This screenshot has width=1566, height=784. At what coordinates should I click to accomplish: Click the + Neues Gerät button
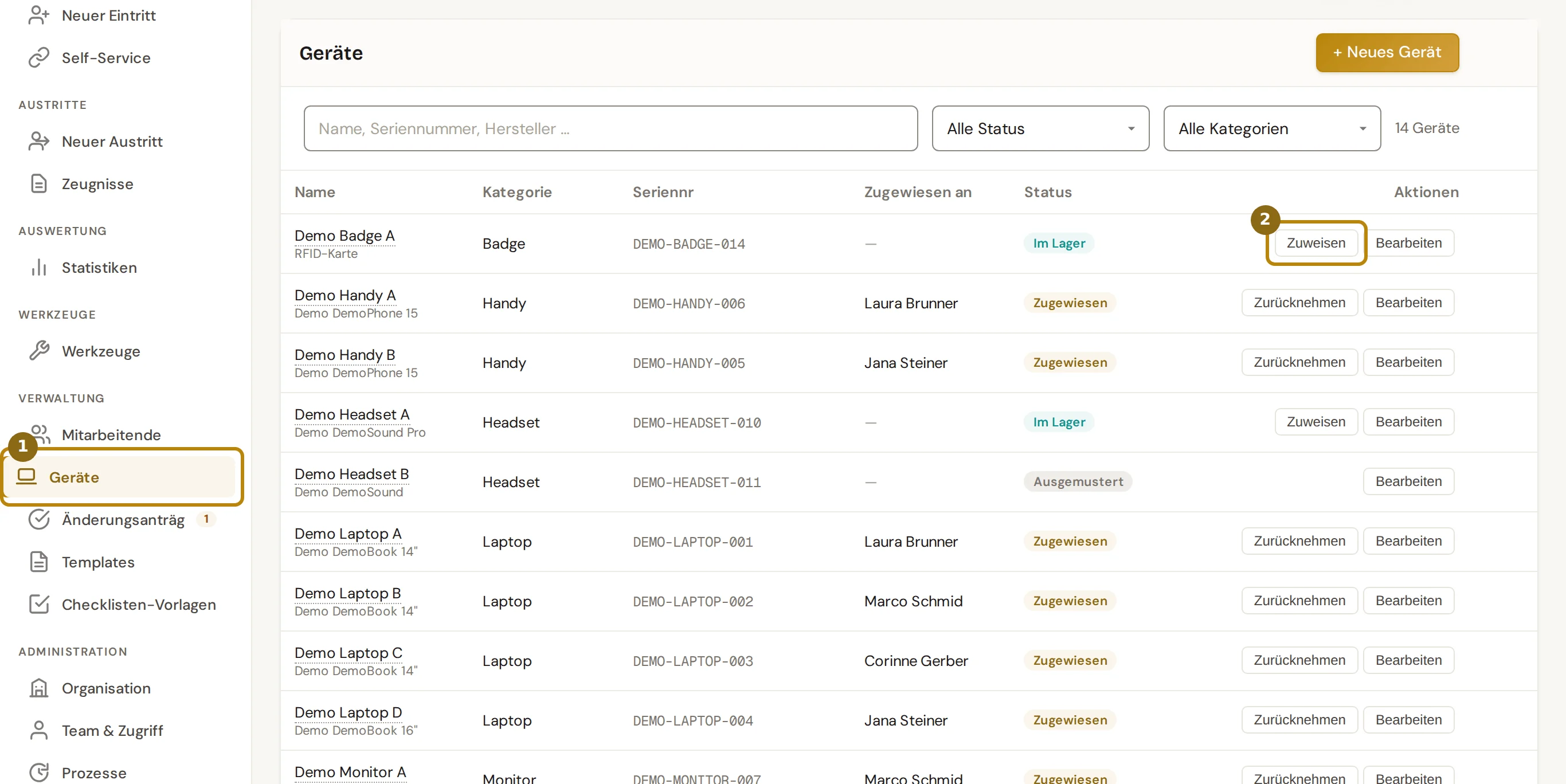click(x=1387, y=52)
